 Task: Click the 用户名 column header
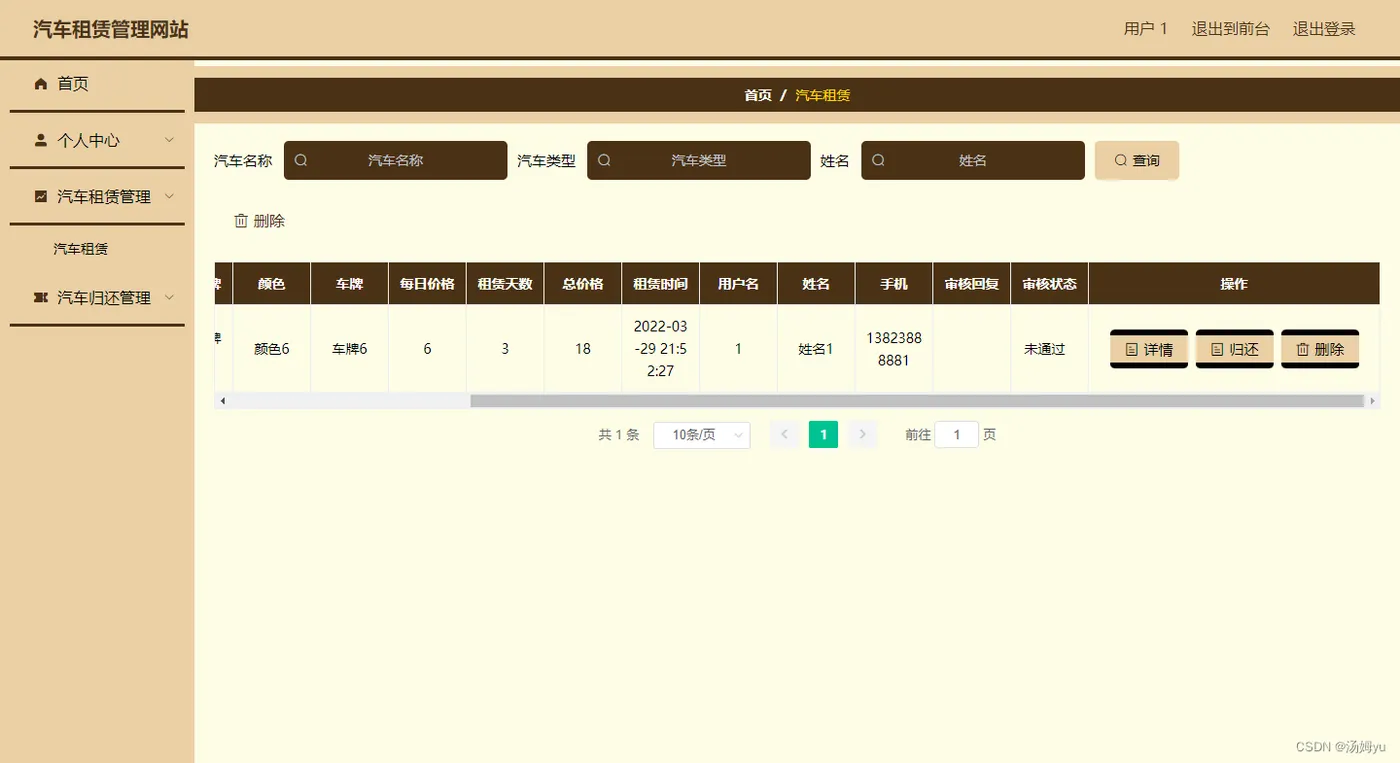739,284
